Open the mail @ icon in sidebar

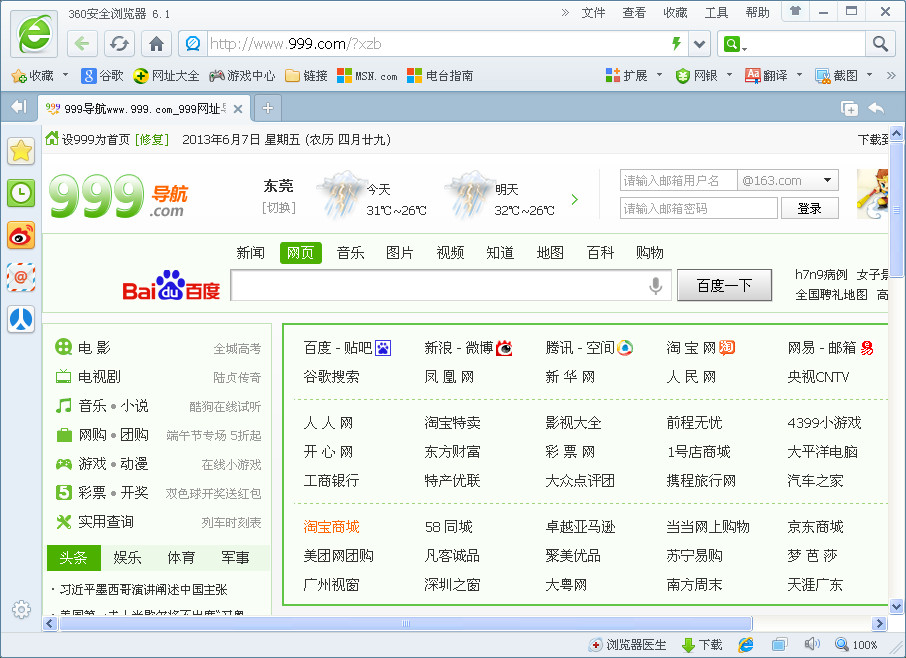coord(21,277)
